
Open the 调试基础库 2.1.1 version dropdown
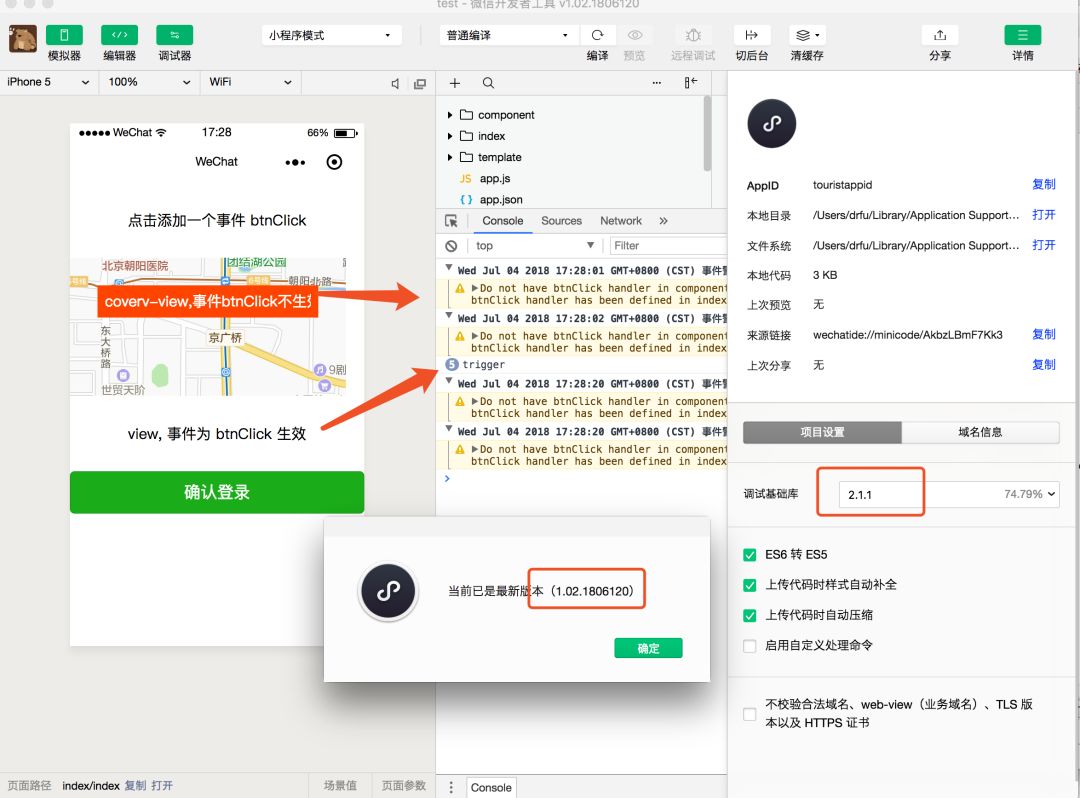coord(949,494)
